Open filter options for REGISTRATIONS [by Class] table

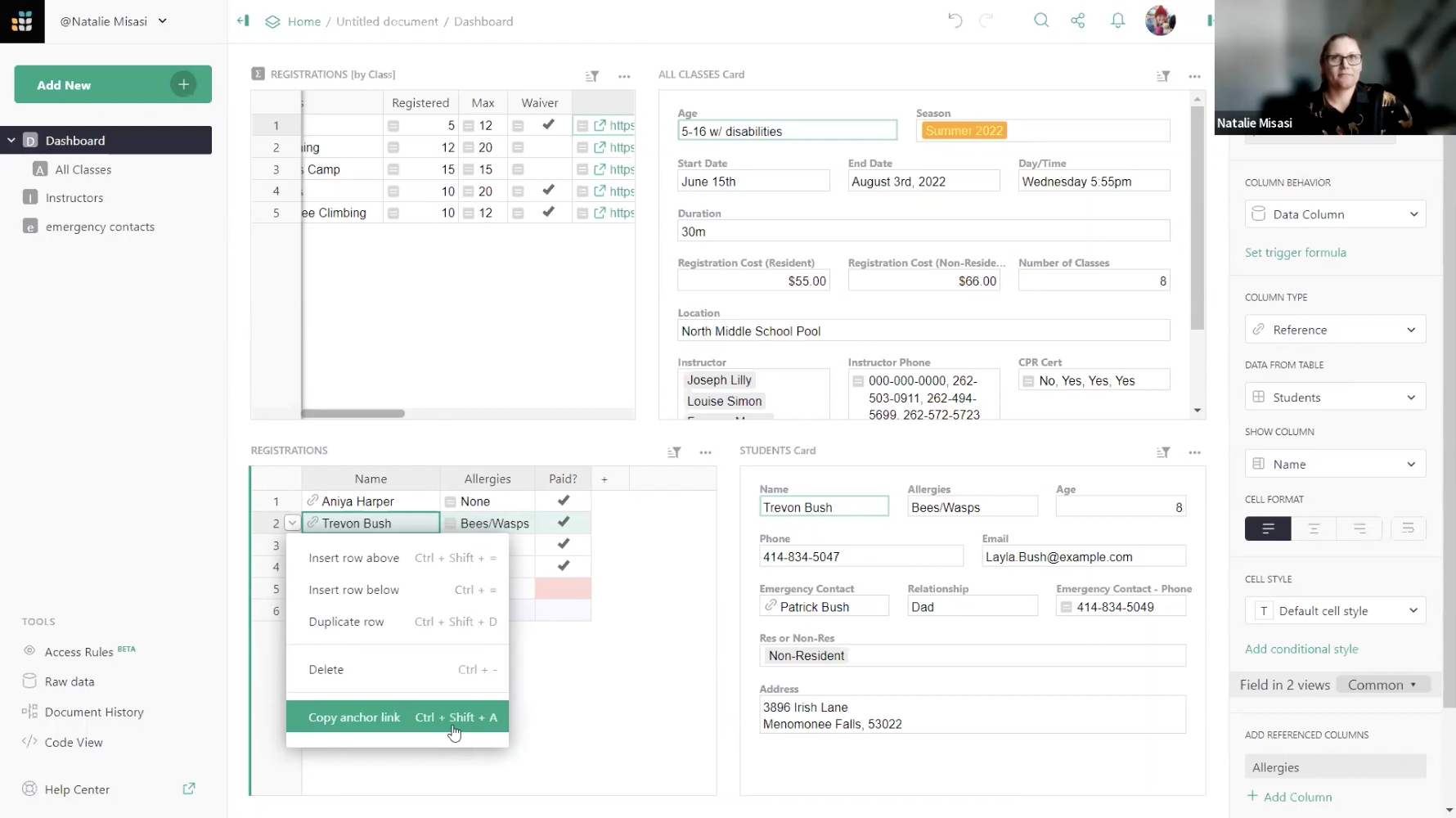click(592, 75)
